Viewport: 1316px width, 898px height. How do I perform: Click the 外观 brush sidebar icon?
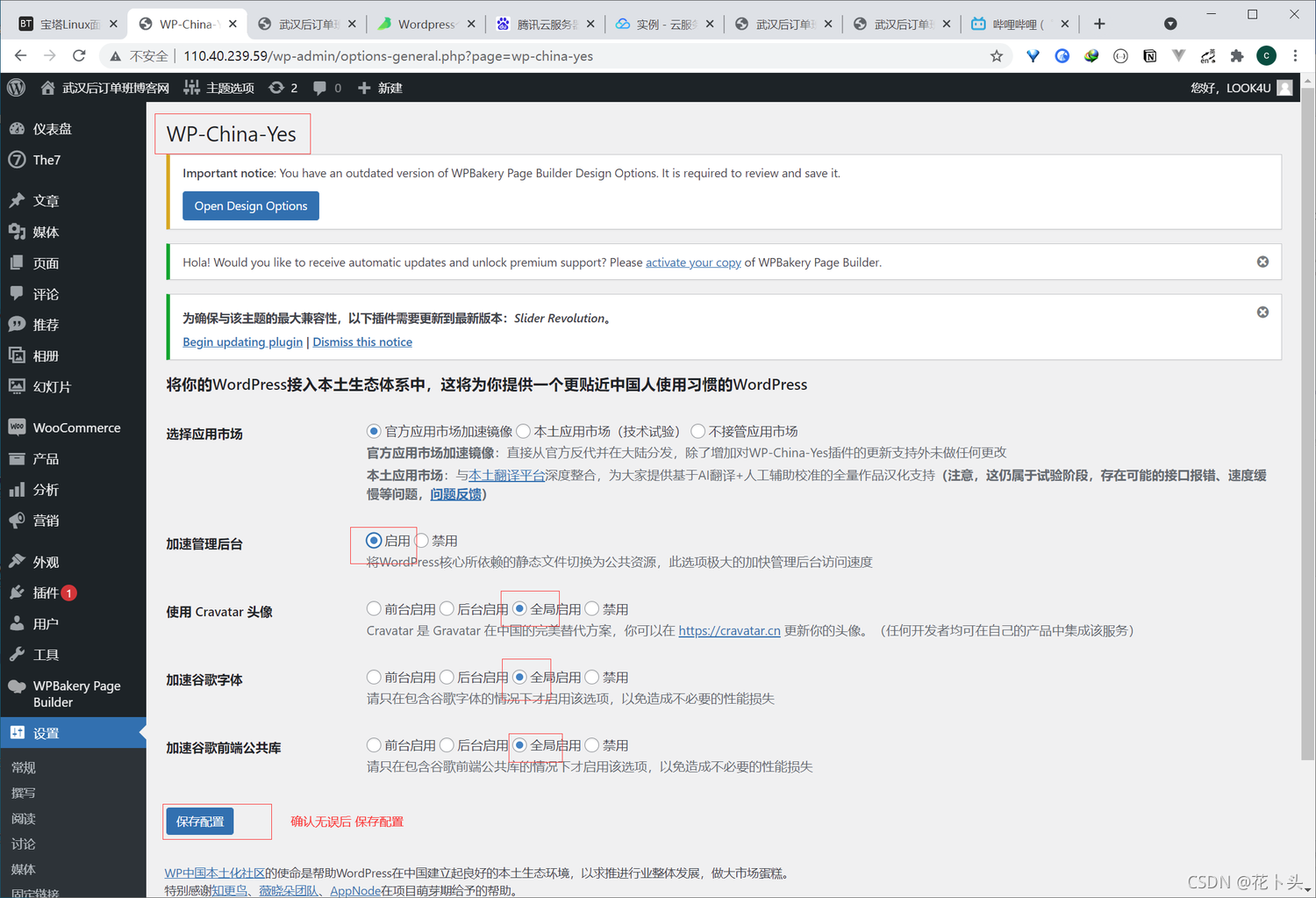click(17, 561)
